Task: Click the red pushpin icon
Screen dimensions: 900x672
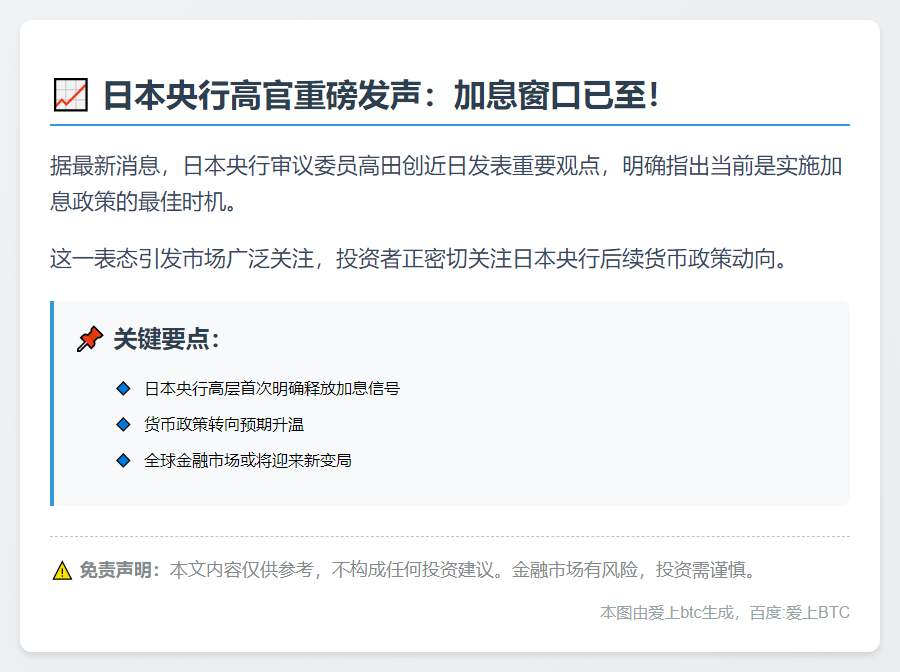Action: 90,339
